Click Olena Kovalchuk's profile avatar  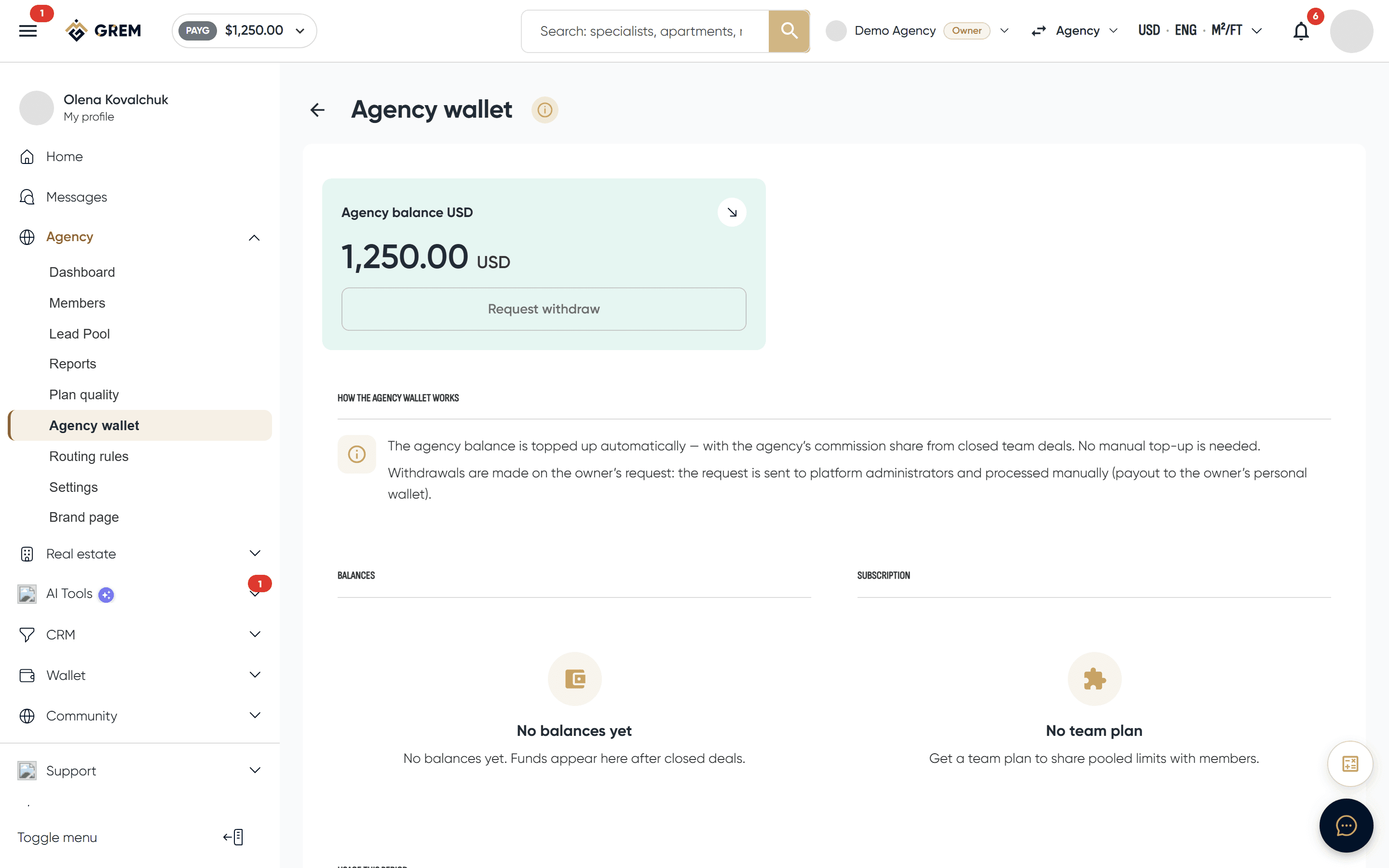tap(36, 108)
